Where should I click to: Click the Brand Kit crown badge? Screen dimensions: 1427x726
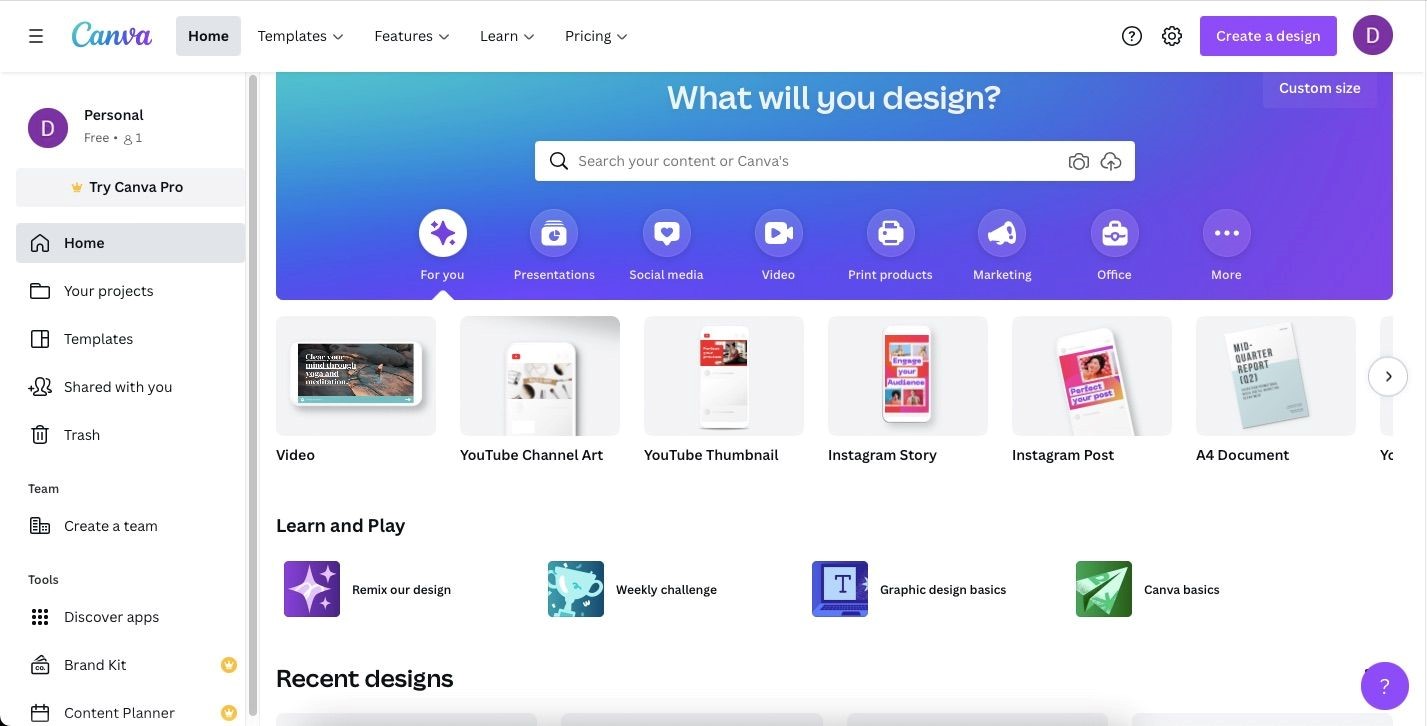(x=229, y=665)
